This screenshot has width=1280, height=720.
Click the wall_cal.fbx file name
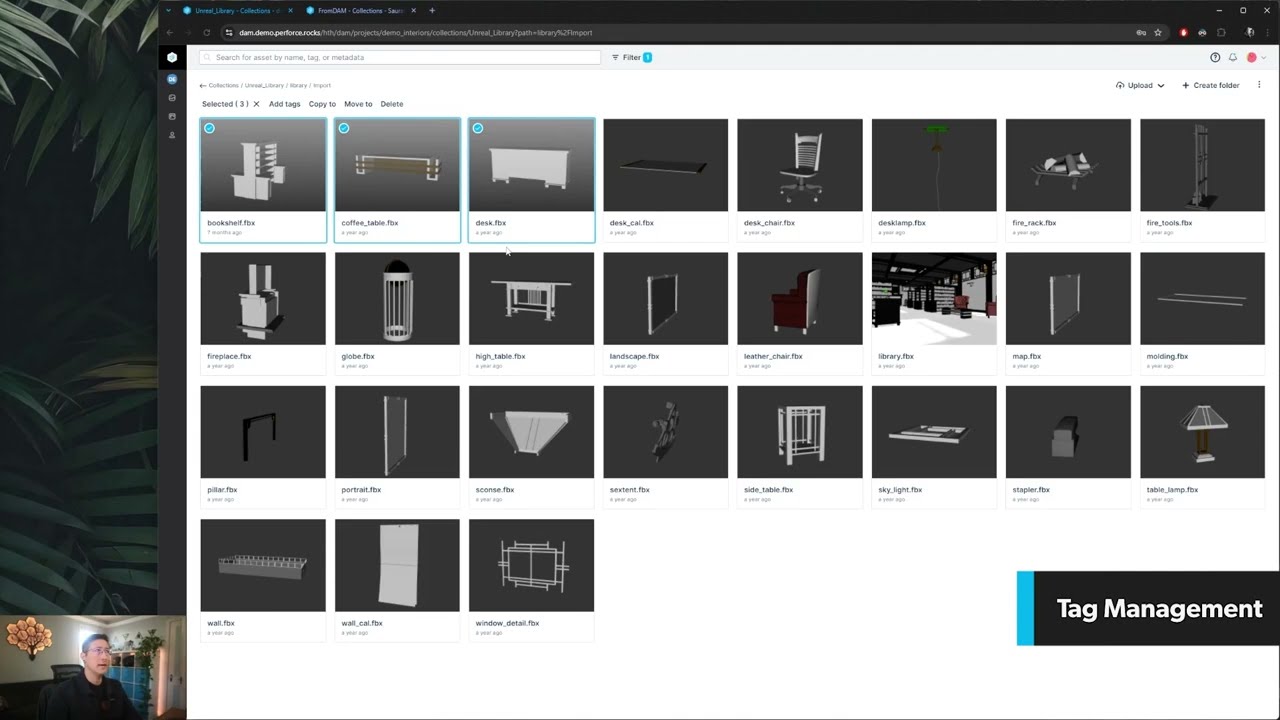pos(362,623)
